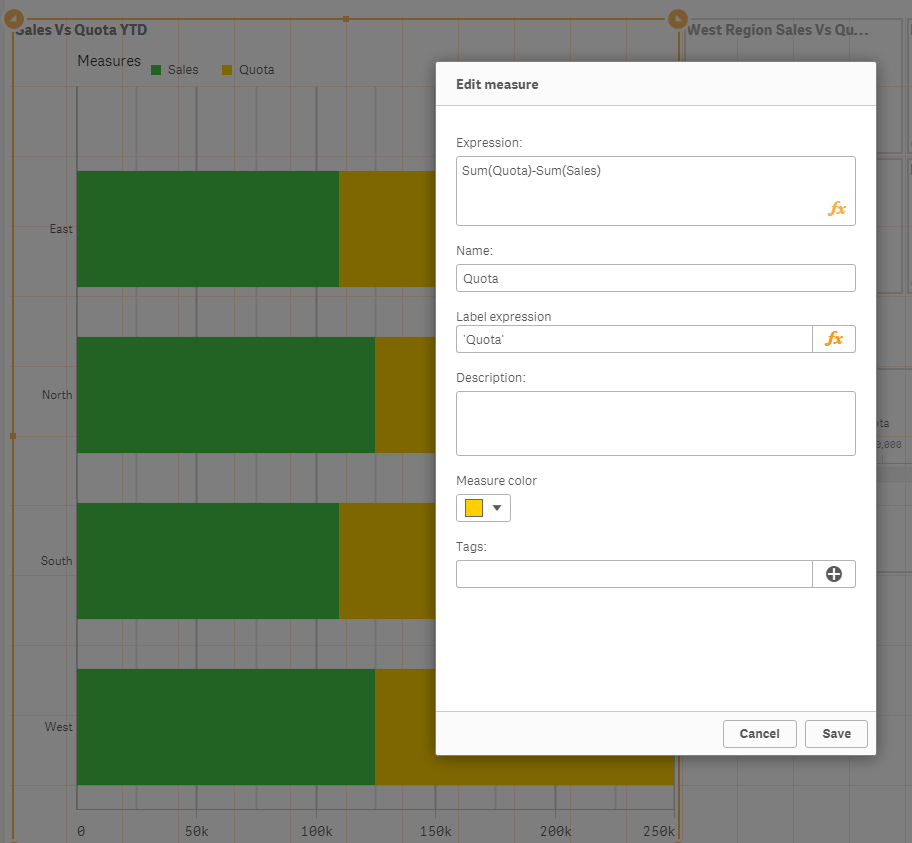
Task: Add a tag using the plus icon
Action: coord(834,574)
